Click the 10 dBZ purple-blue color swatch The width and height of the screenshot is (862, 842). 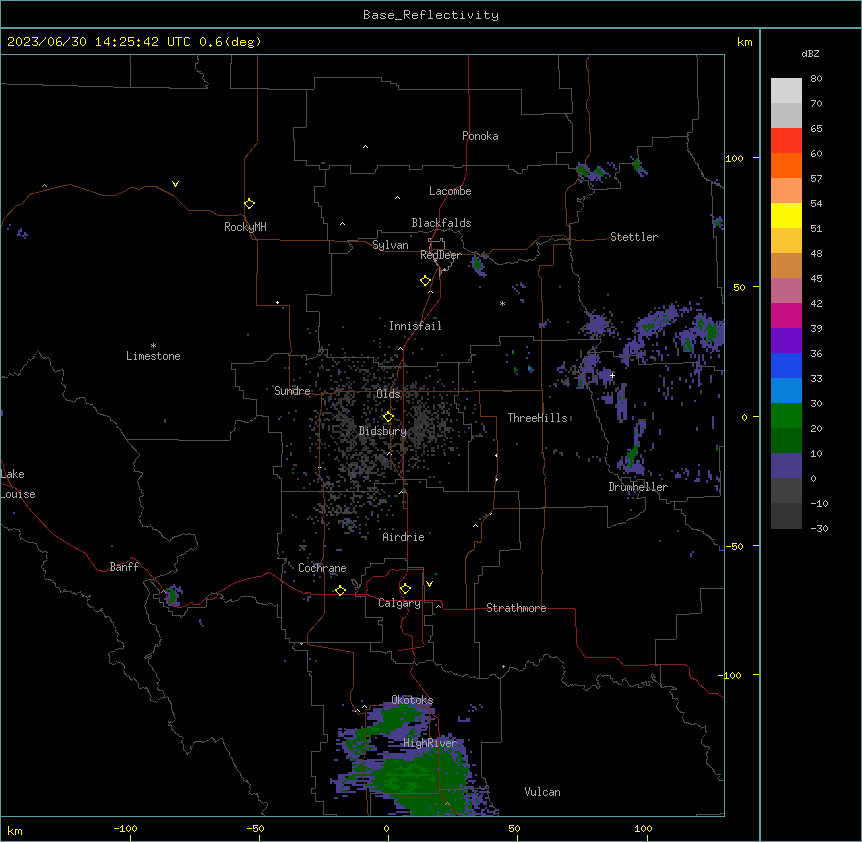[786, 466]
